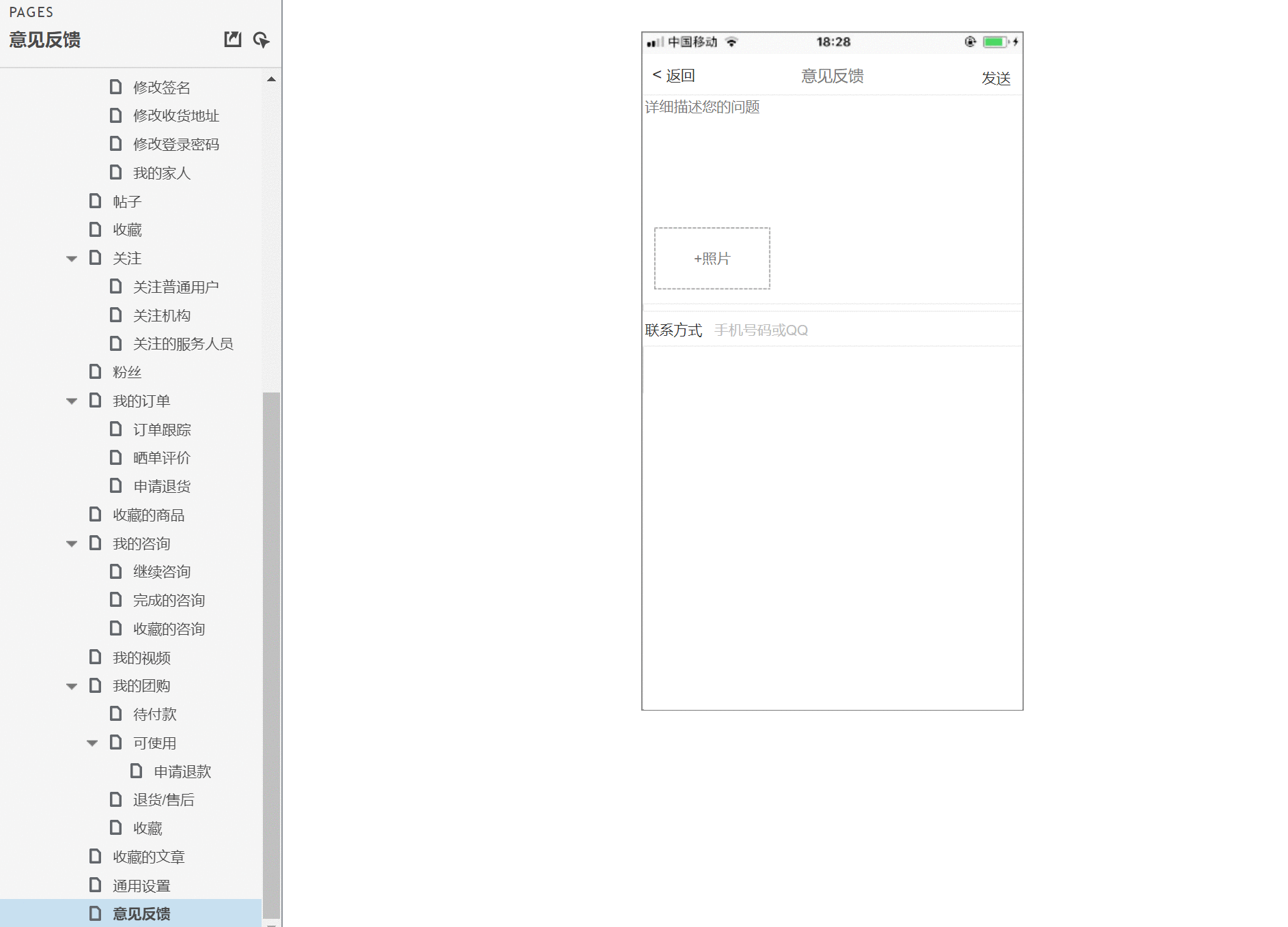Click the 手机号码或QQ contact field
Screen dimensions: 1288x927
tap(761, 330)
